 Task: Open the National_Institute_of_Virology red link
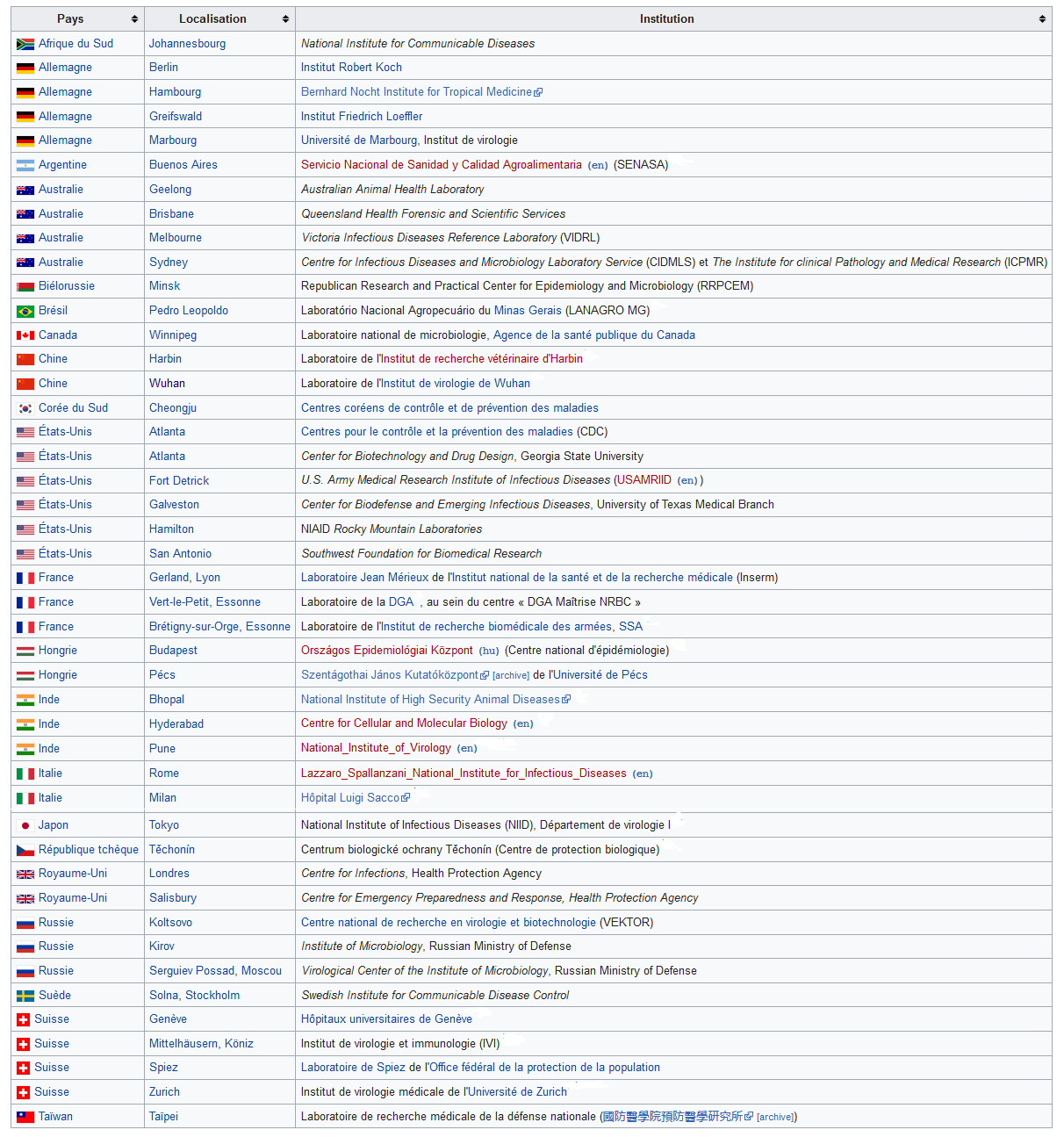[376, 748]
